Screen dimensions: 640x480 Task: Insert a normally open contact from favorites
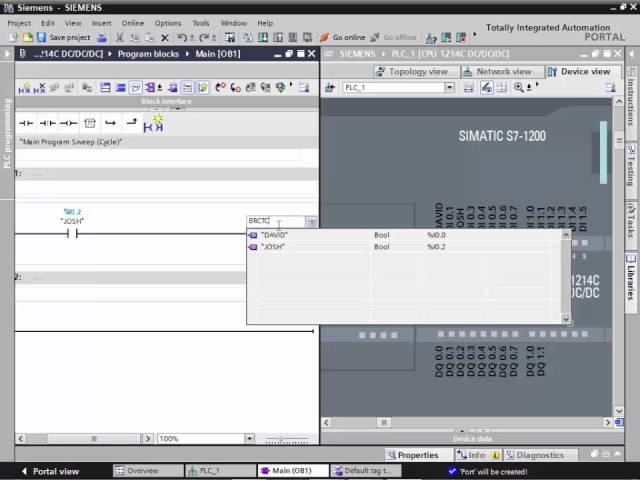tap(26, 123)
